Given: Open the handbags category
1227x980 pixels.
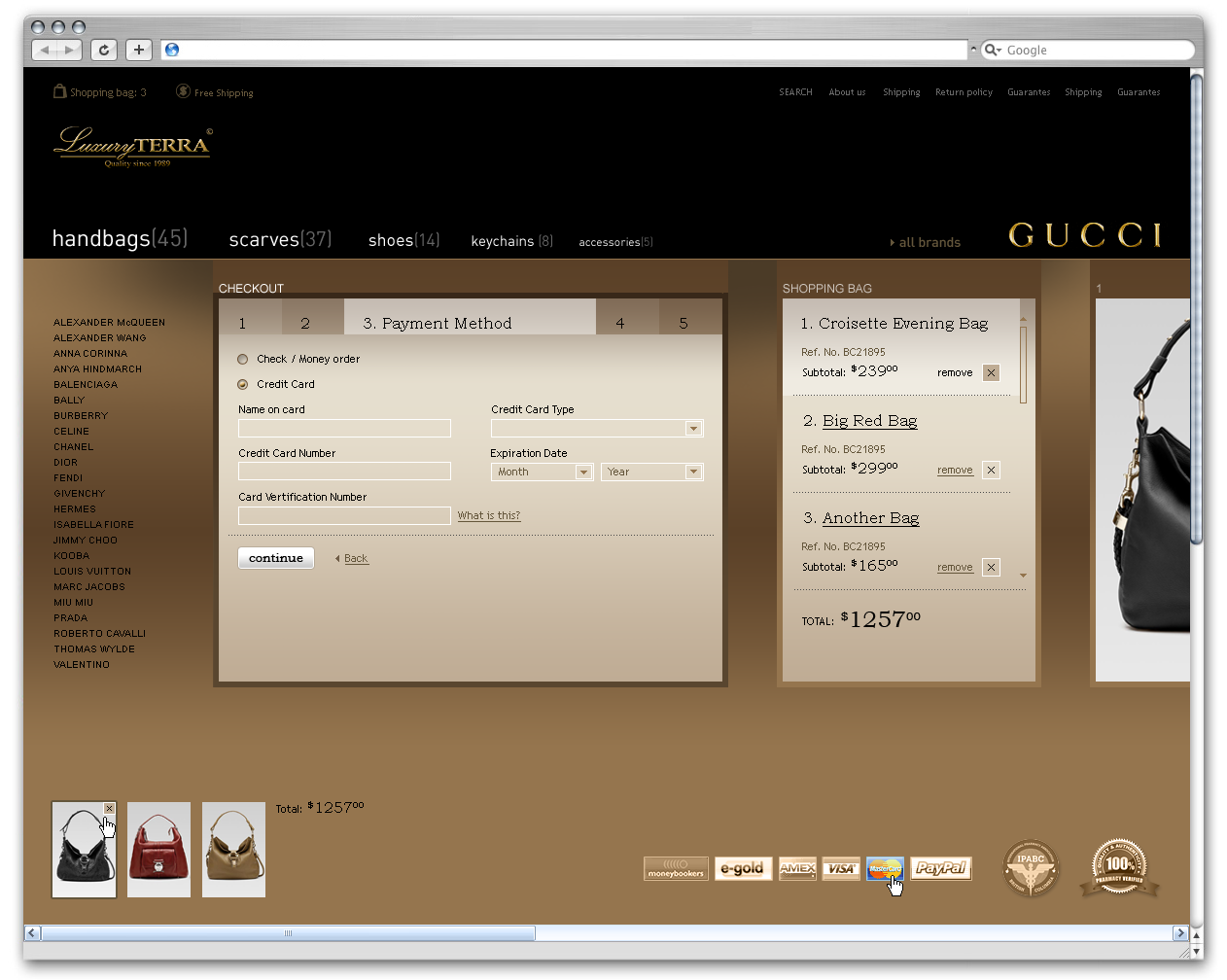Looking at the screenshot, I should (120, 238).
